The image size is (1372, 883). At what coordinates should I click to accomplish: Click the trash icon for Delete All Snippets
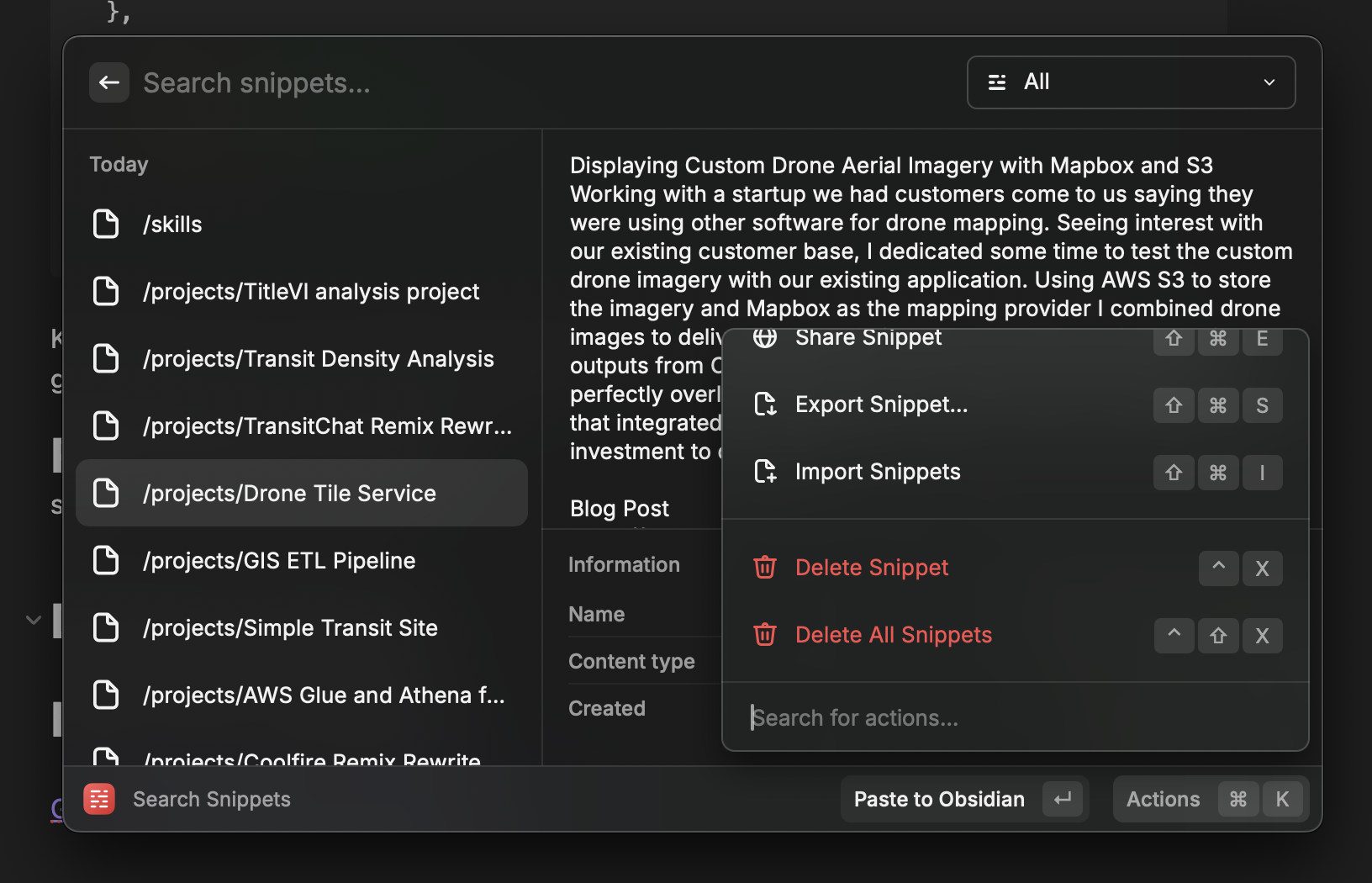pos(765,635)
